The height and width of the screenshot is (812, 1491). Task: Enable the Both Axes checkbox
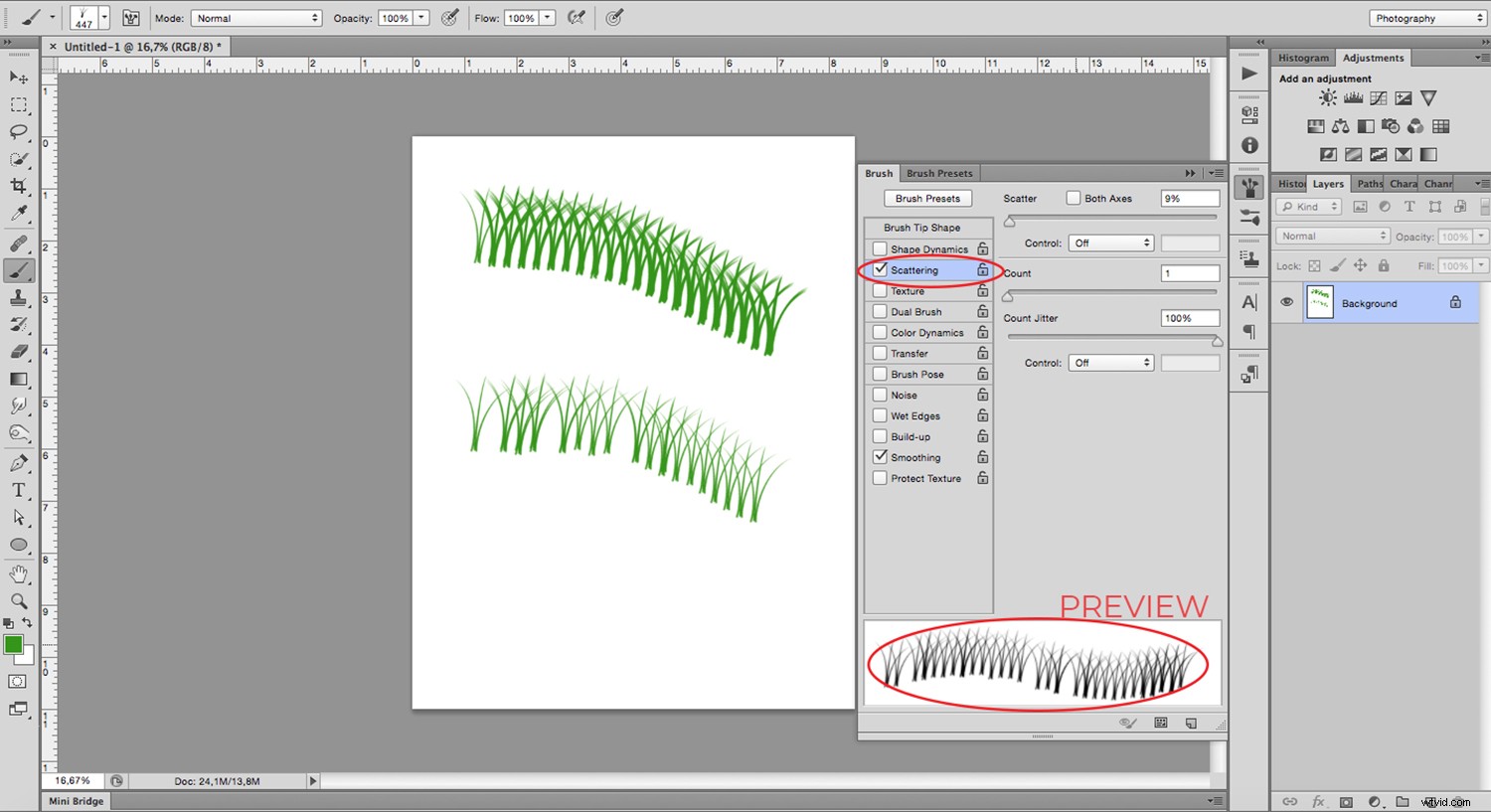pos(1075,197)
